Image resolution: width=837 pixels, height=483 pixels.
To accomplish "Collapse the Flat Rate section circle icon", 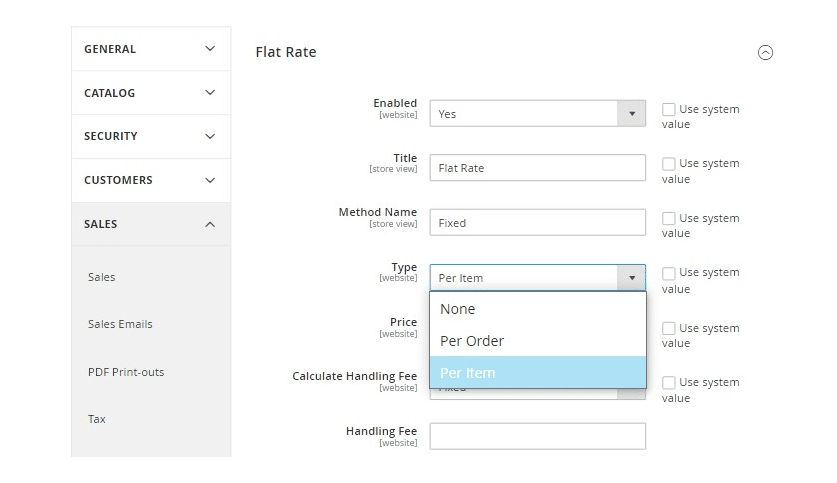I will pyautogui.click(x=765, y=52).
